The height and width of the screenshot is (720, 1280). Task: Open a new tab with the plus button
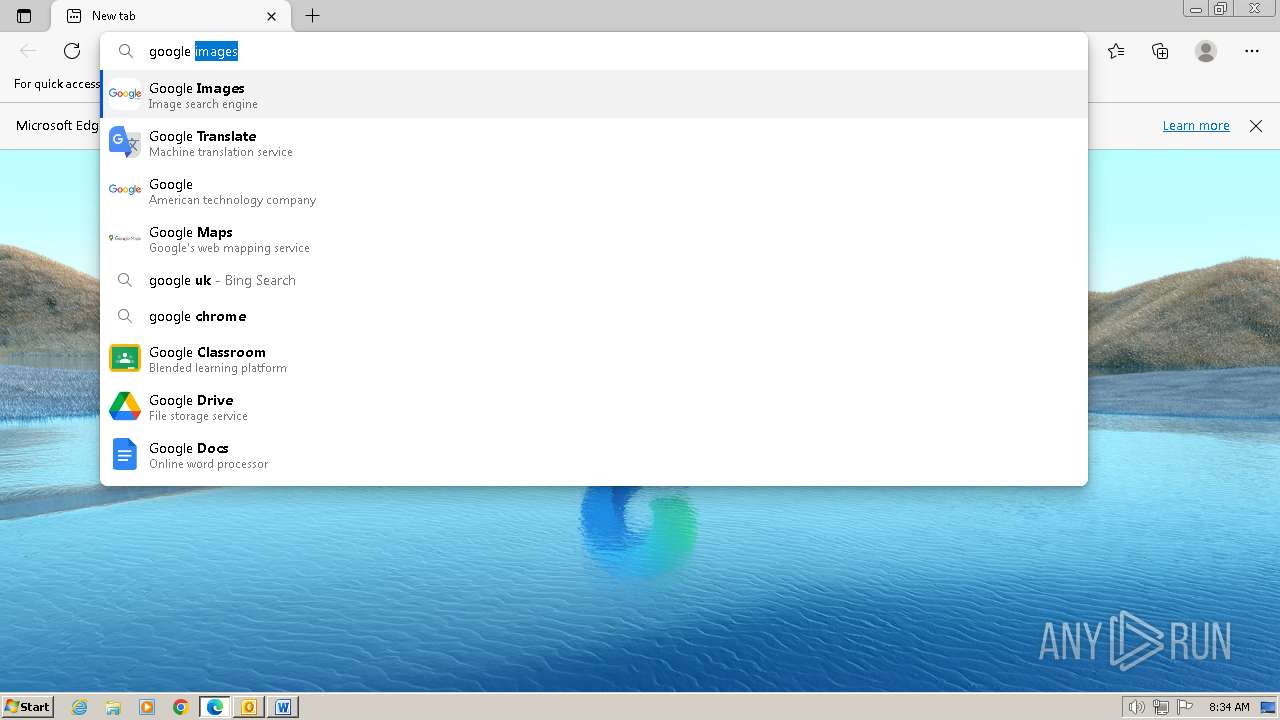(x=312, y=16)
